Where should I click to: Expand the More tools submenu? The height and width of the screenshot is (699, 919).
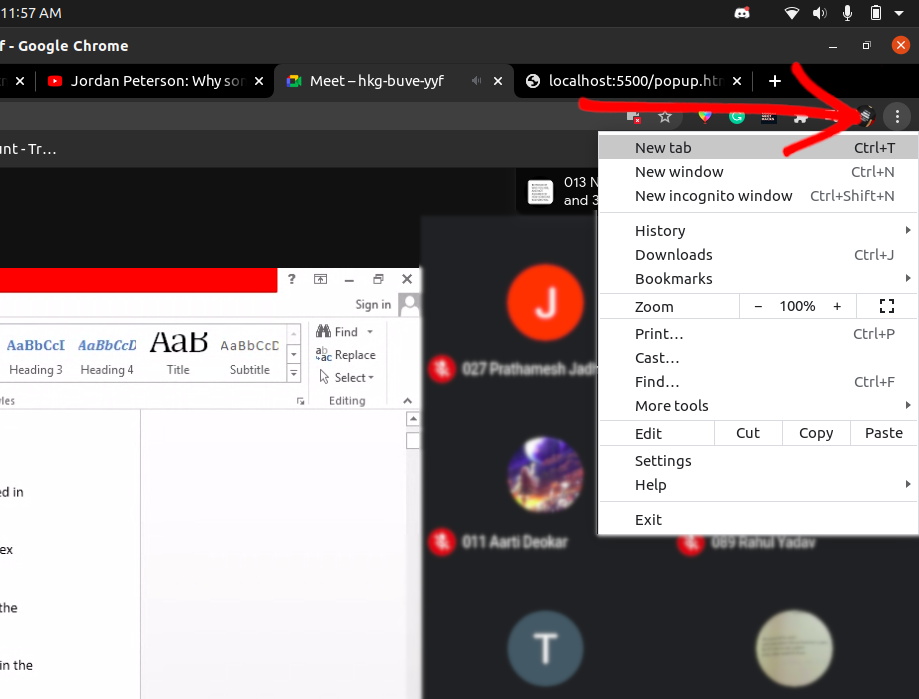[758, 406]
